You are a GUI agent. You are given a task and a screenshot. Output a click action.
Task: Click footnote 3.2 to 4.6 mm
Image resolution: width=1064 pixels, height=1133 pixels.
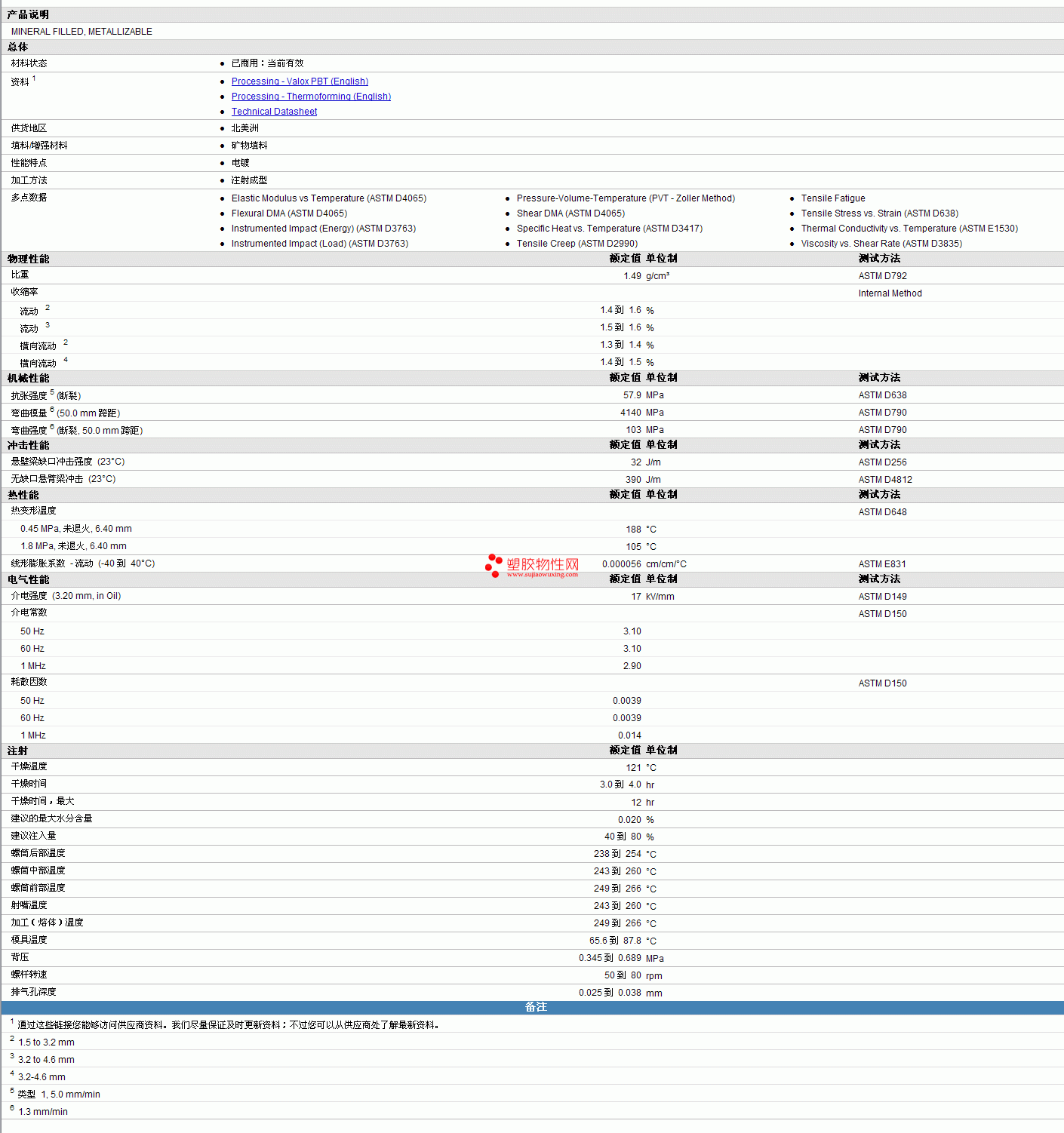pyautogui.click(x=46, y=1060)
